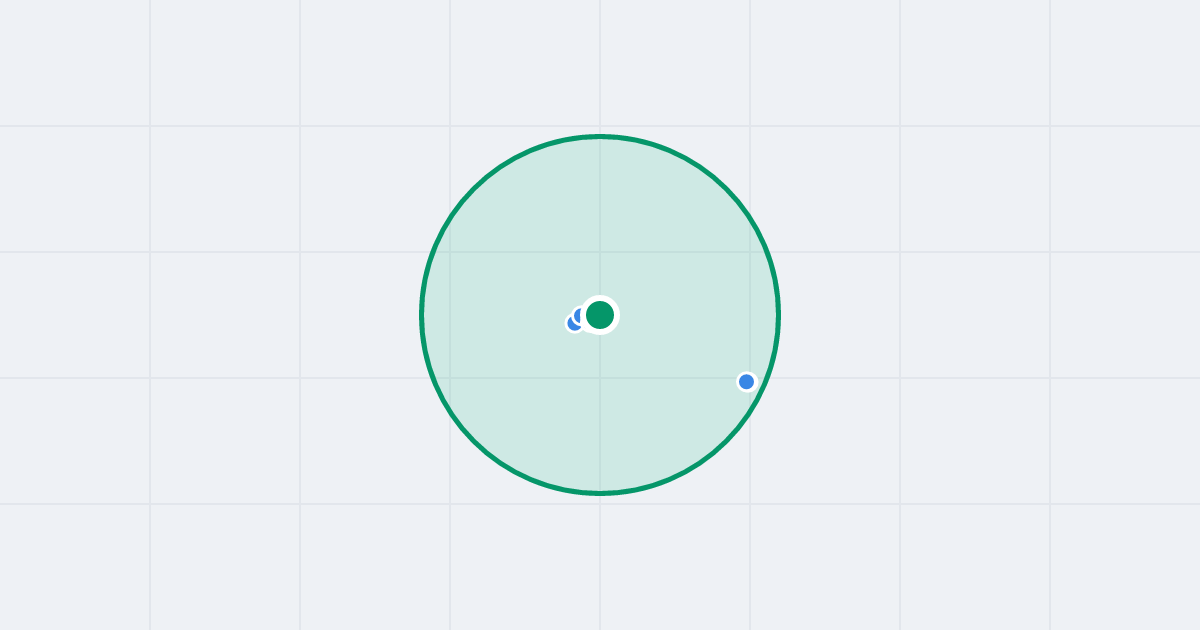Image resolution: width=1200 pixels, height=630 pixels.
Task: Click the shaded area directly above the center marker
Action: click(600, 220)
